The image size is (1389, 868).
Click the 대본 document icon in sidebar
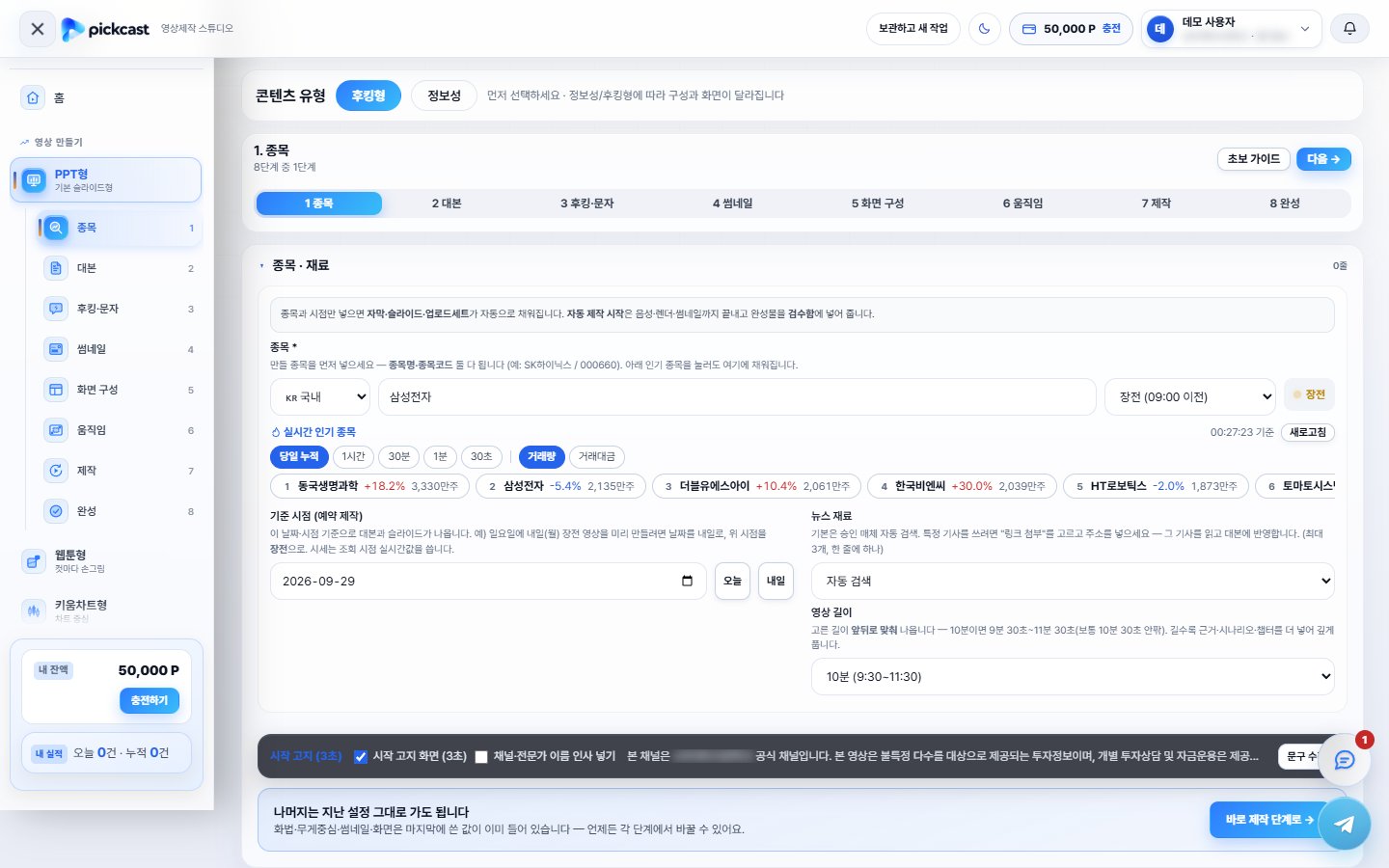click(56, 268)
